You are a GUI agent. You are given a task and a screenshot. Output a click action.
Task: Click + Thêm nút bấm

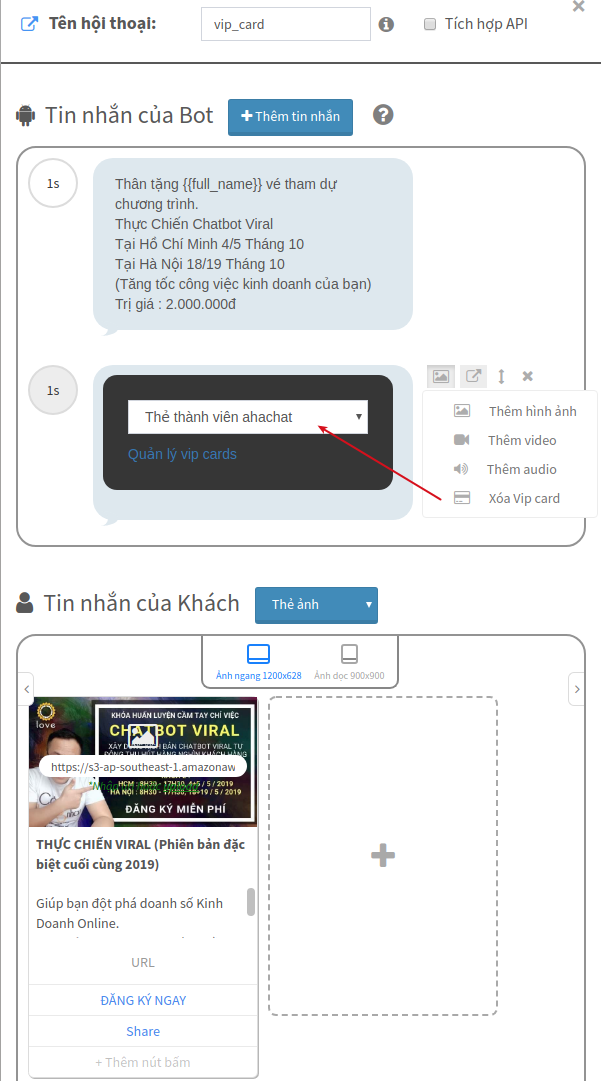(143, 1062)
